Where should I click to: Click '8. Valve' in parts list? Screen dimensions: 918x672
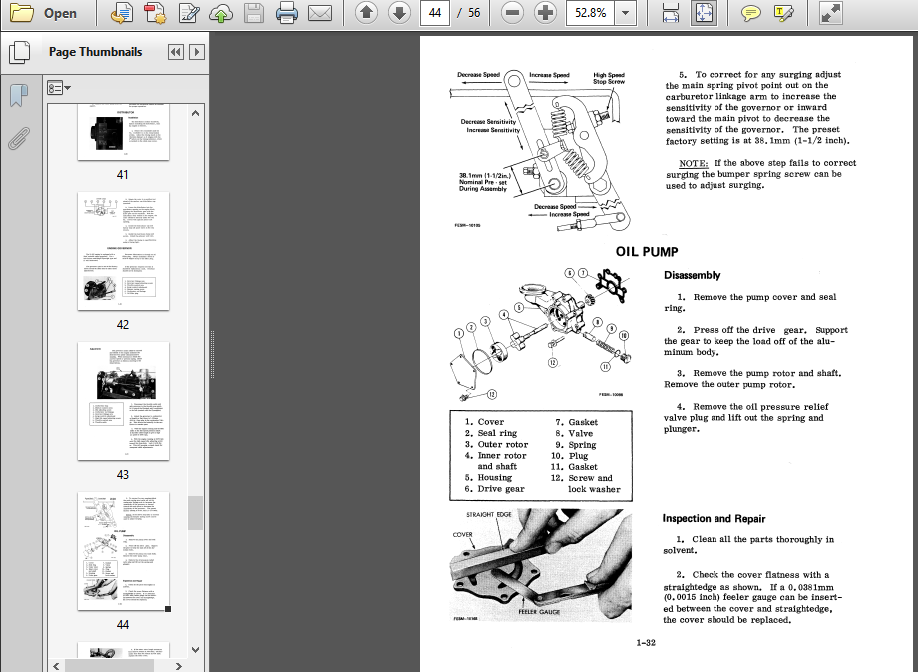pos(574,433)
